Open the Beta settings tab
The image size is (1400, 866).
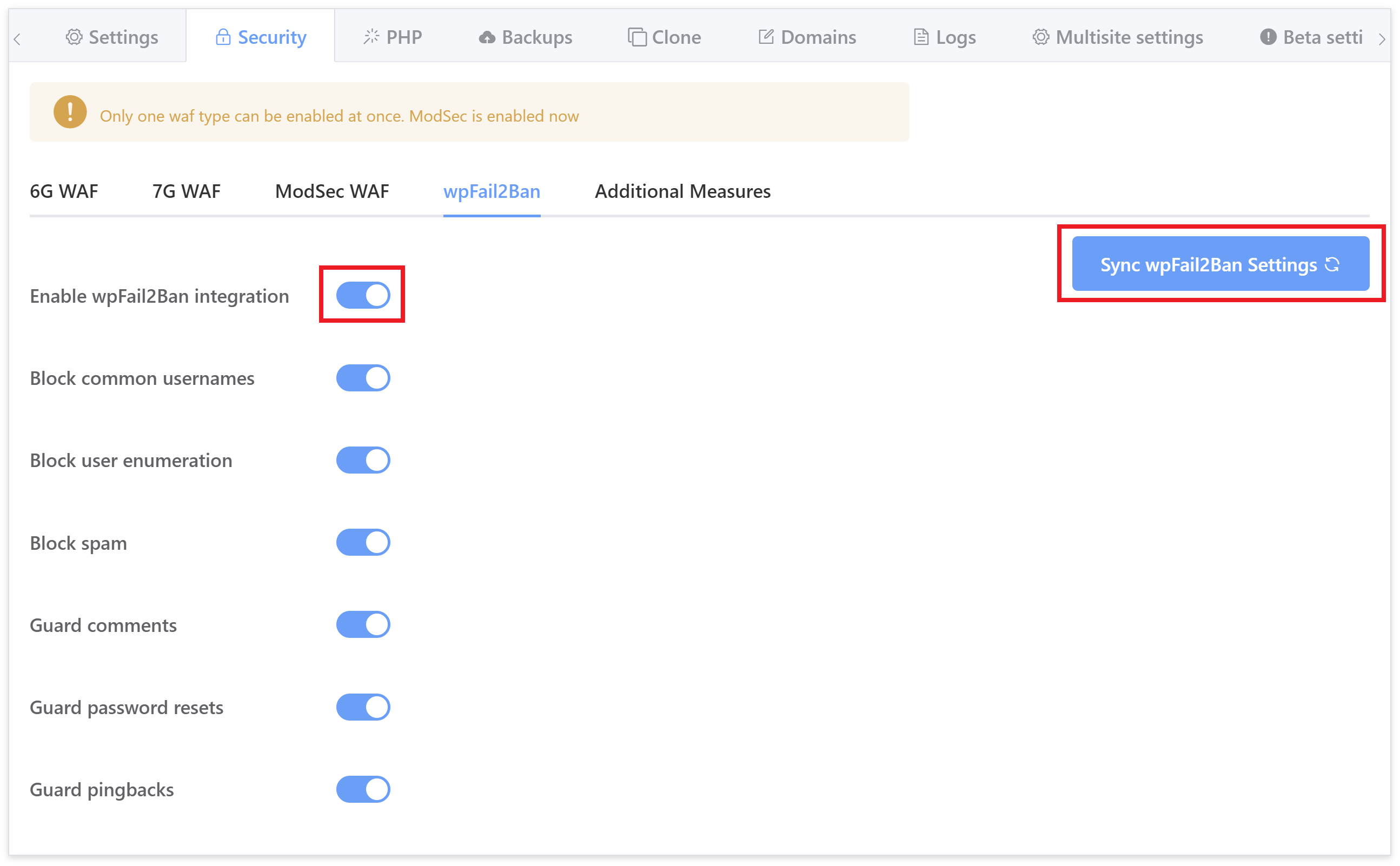[1311, 37]
